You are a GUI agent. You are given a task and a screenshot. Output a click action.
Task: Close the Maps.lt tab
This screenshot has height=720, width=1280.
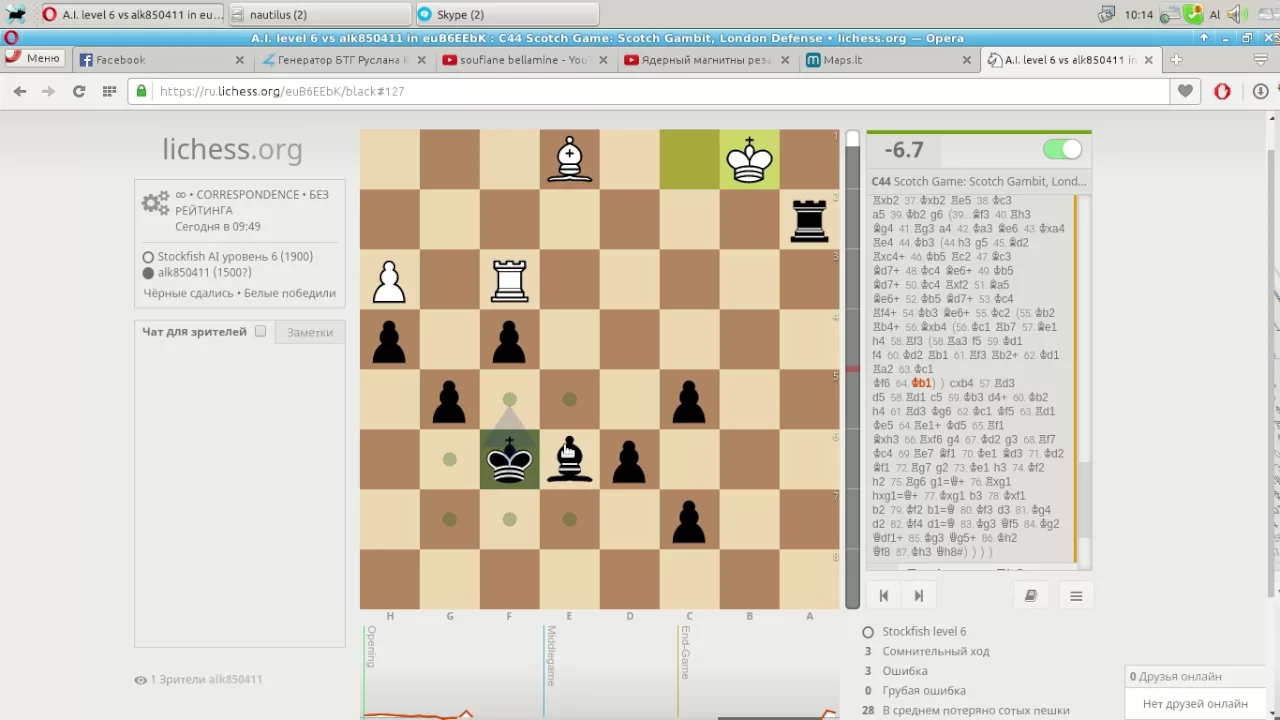pyautogui.click(x=967, y=60)
